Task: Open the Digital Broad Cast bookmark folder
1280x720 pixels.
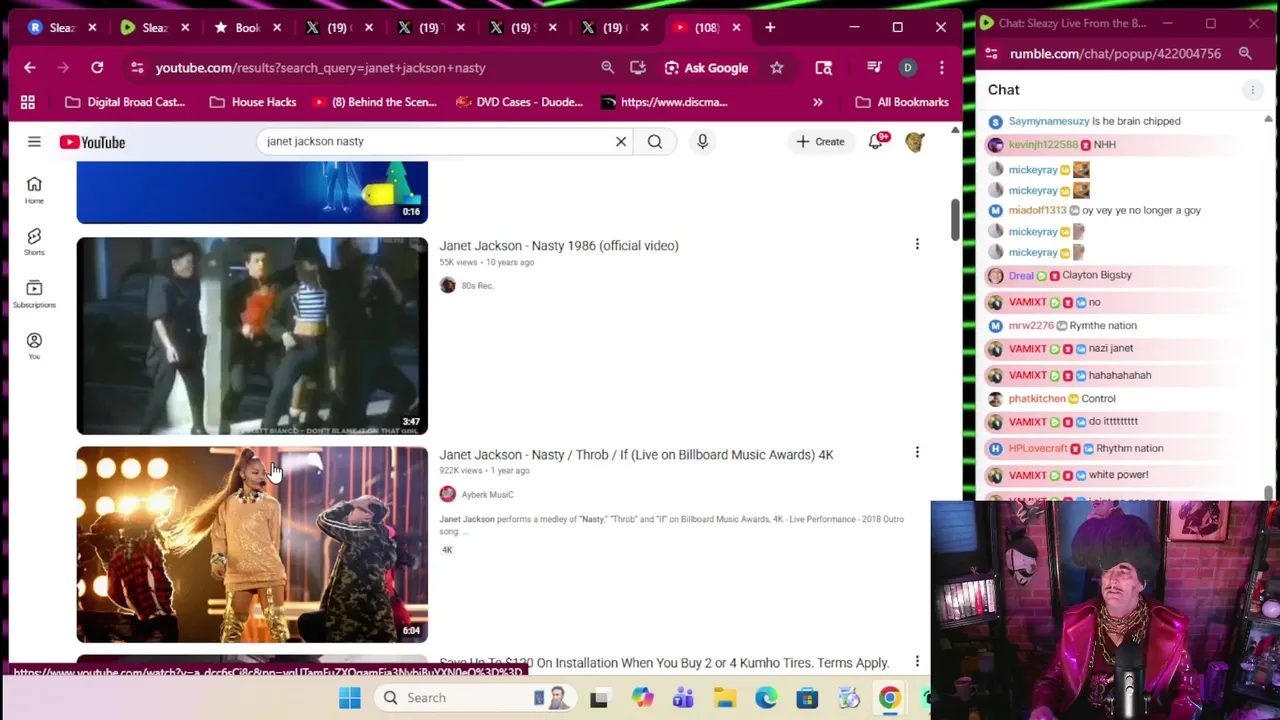Action: click(125, 102)
